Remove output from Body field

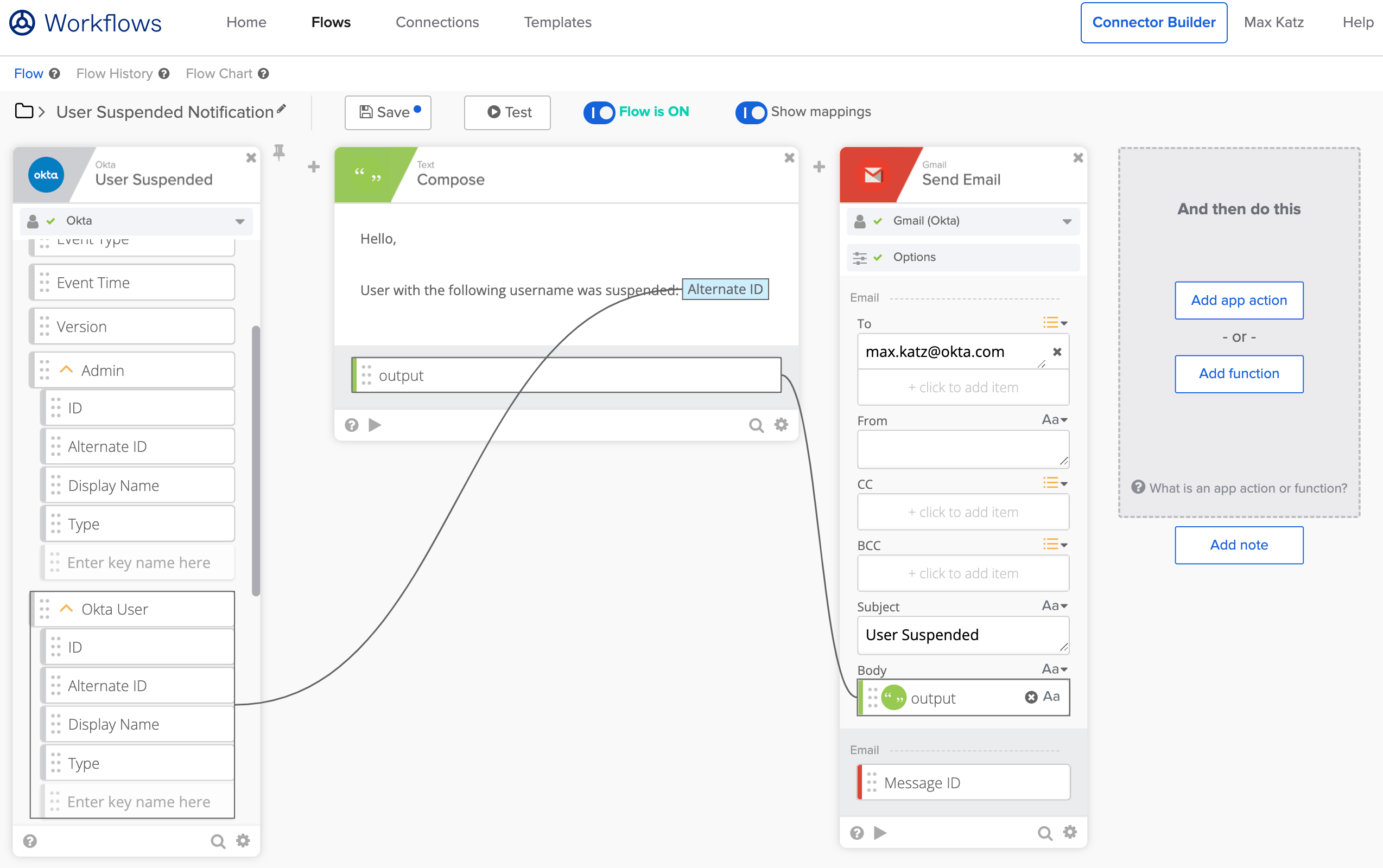(1031, 697)
